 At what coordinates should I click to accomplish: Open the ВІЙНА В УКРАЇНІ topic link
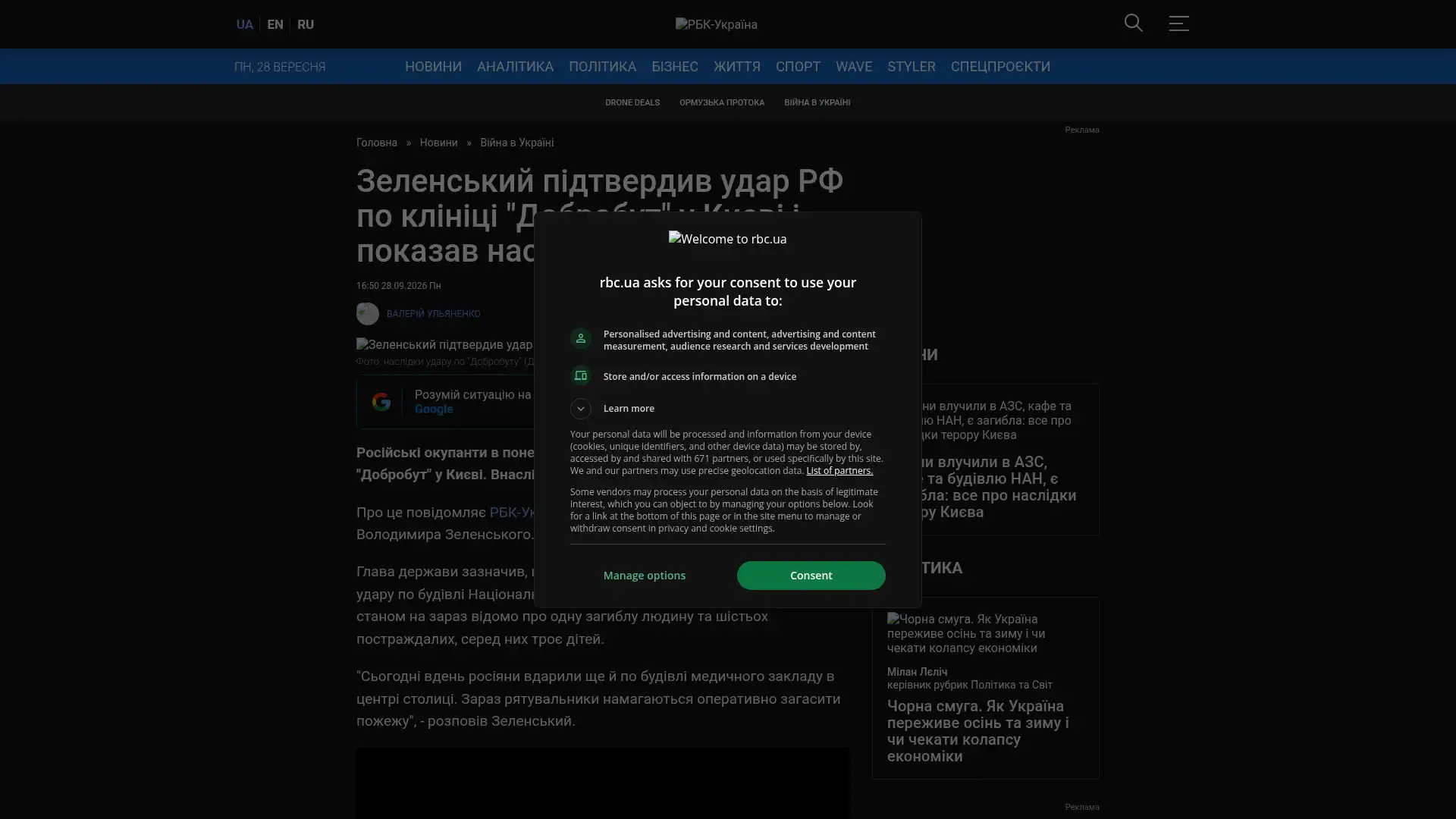point(817,102)
